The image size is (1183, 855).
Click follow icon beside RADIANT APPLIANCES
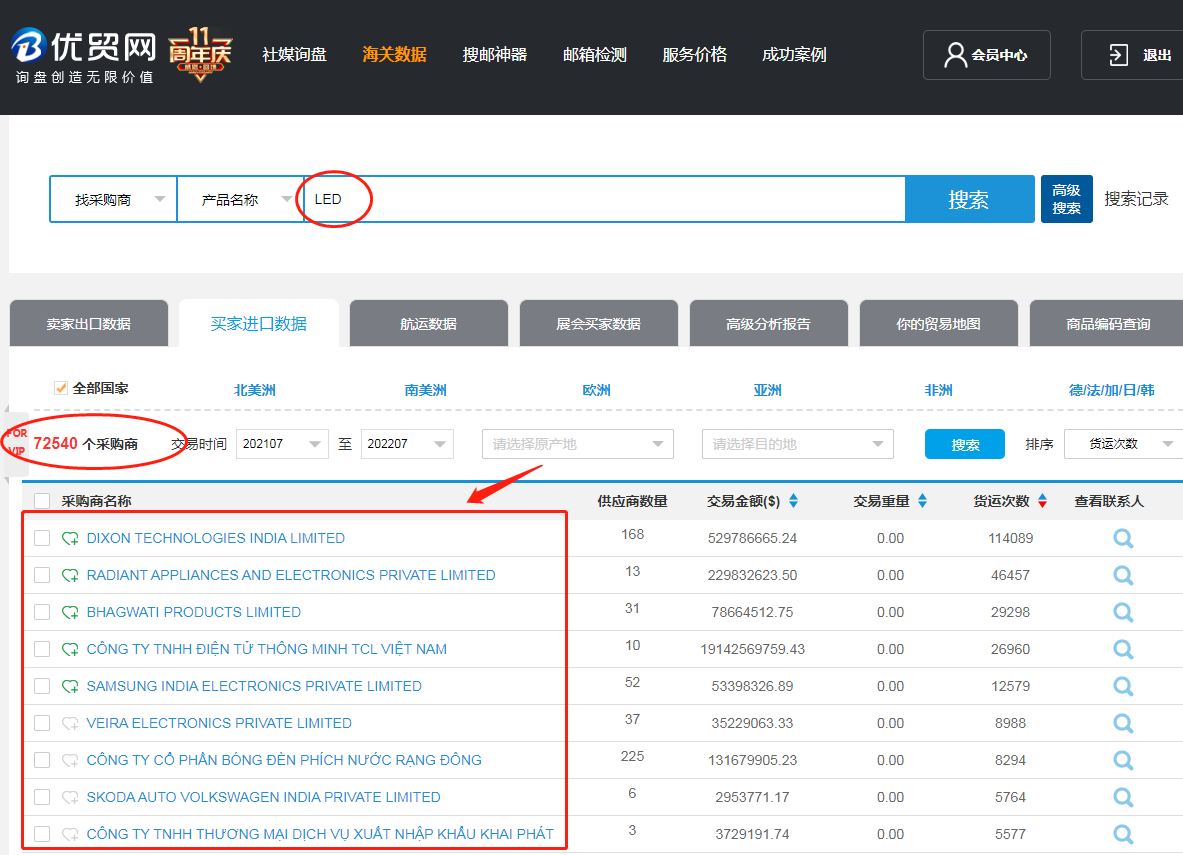[70, 575]
